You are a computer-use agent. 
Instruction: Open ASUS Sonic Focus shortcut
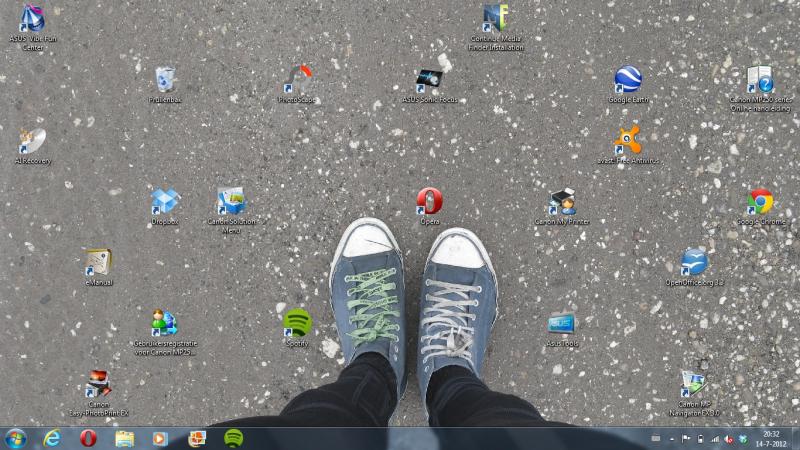click(x=430, y=86)
